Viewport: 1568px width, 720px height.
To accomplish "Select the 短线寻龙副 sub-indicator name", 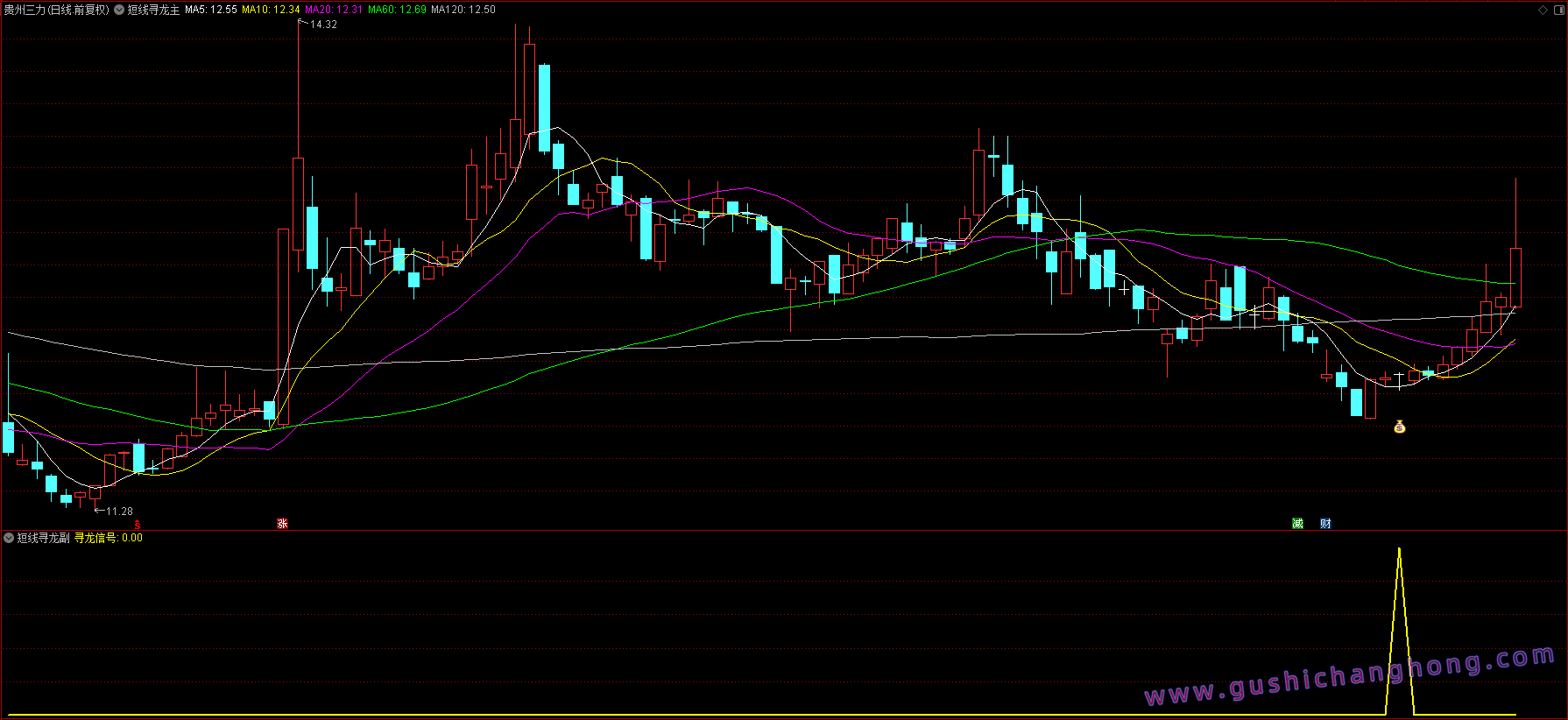I will tap(43, 538).
